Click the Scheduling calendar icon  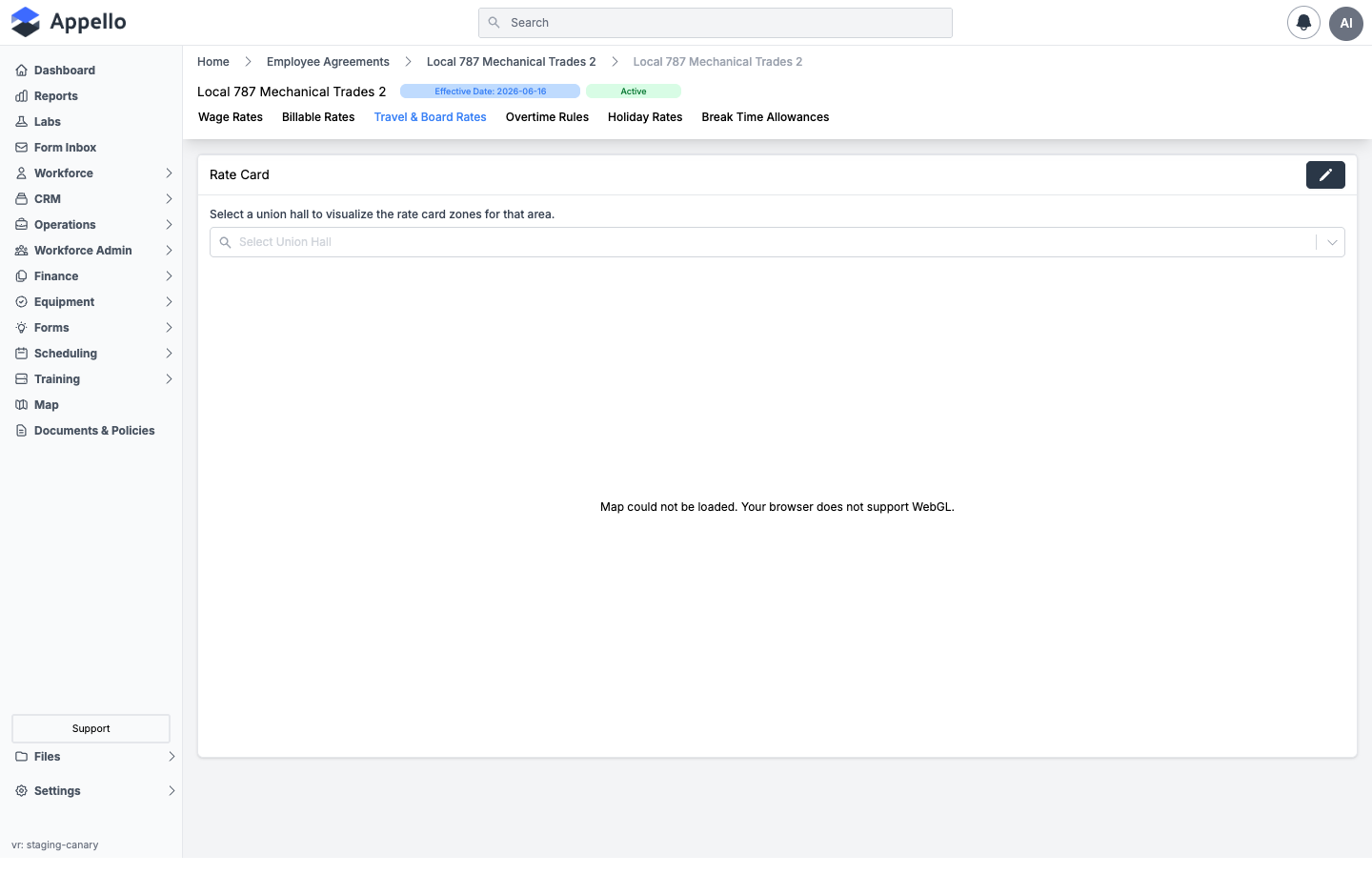click(x=21, y=354)
